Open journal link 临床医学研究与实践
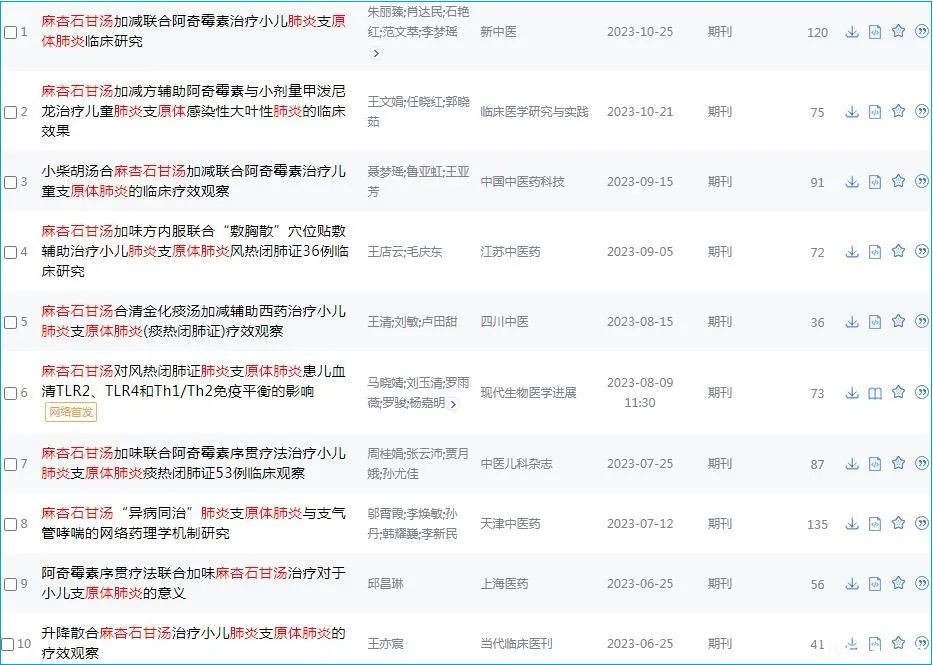The image size is (933, 665). 534,112
